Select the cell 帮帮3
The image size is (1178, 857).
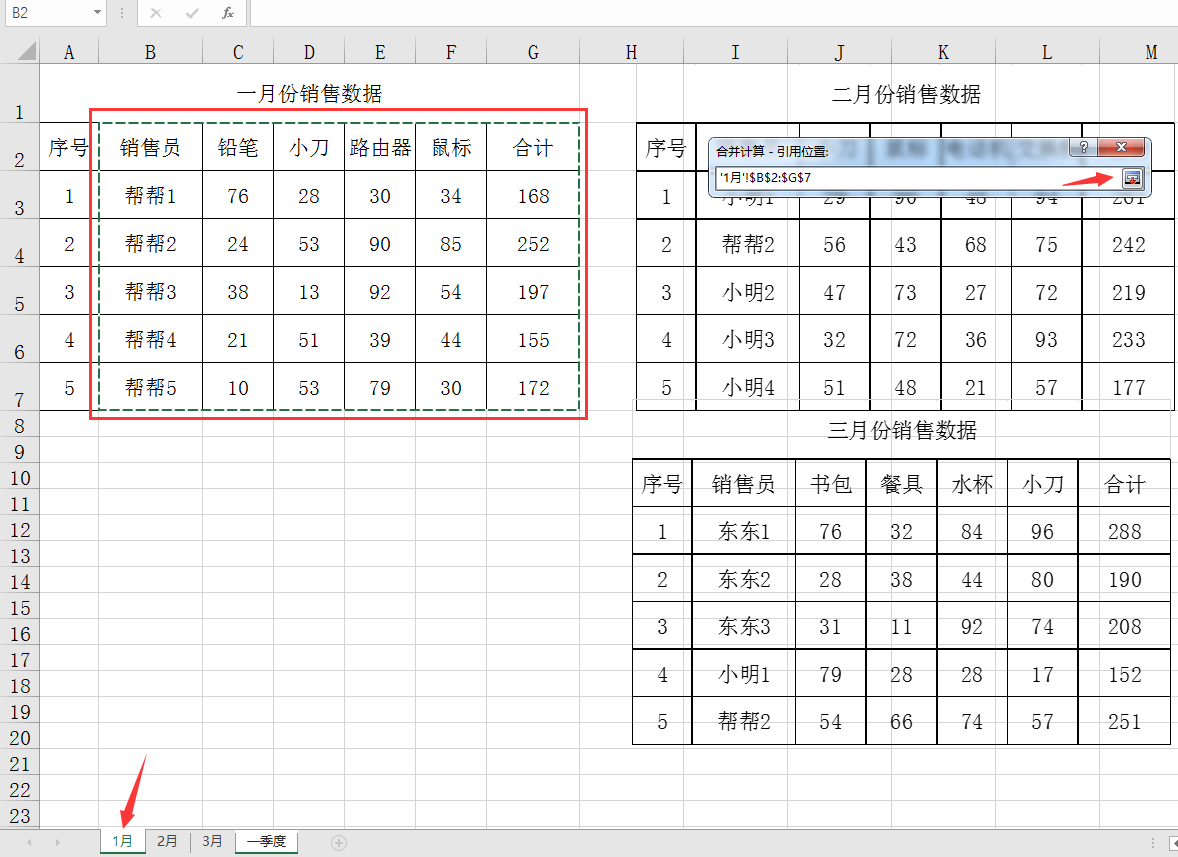point(150,291)
